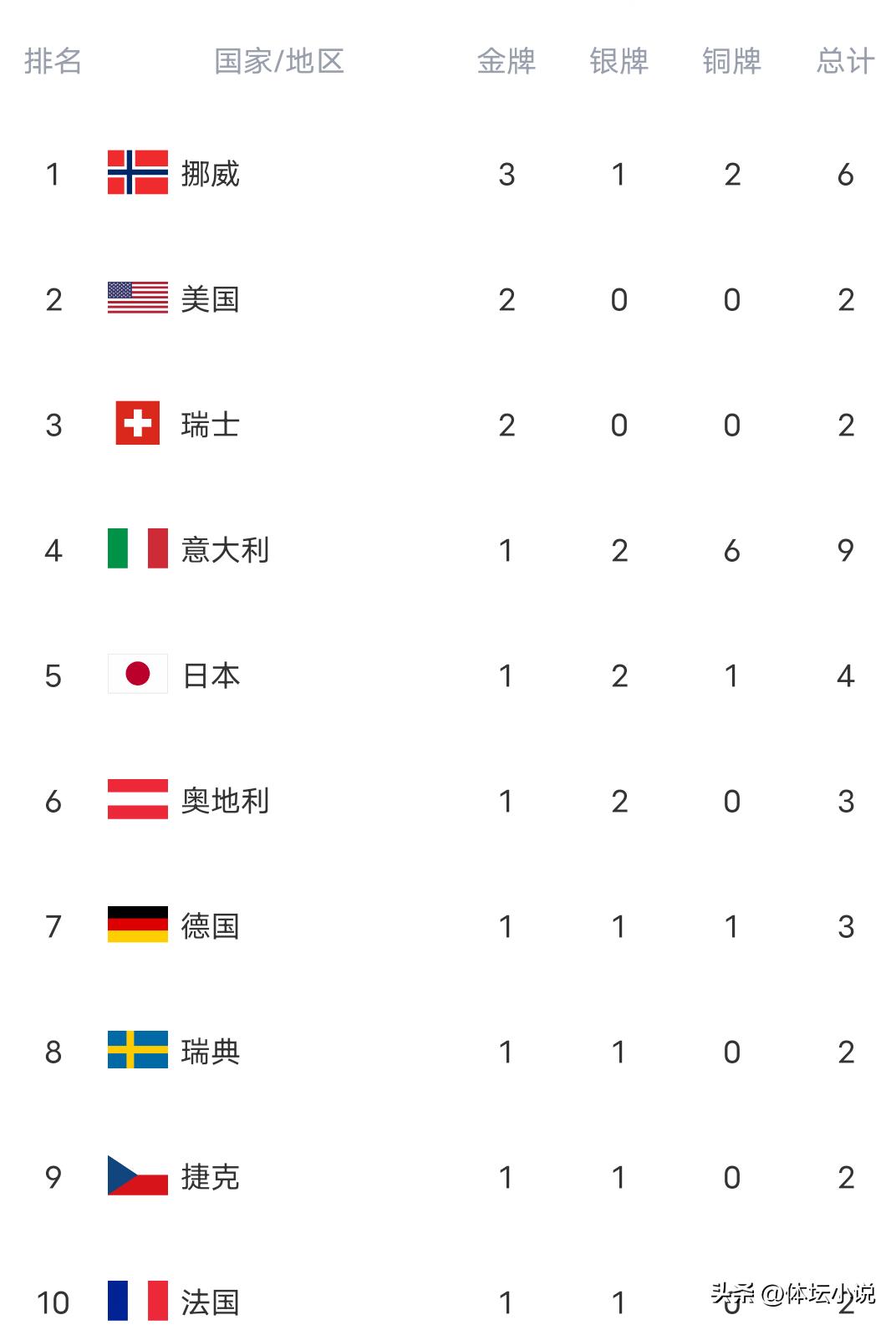
Task: Click the 国家/地区 column header
Action: coord(279,61)
